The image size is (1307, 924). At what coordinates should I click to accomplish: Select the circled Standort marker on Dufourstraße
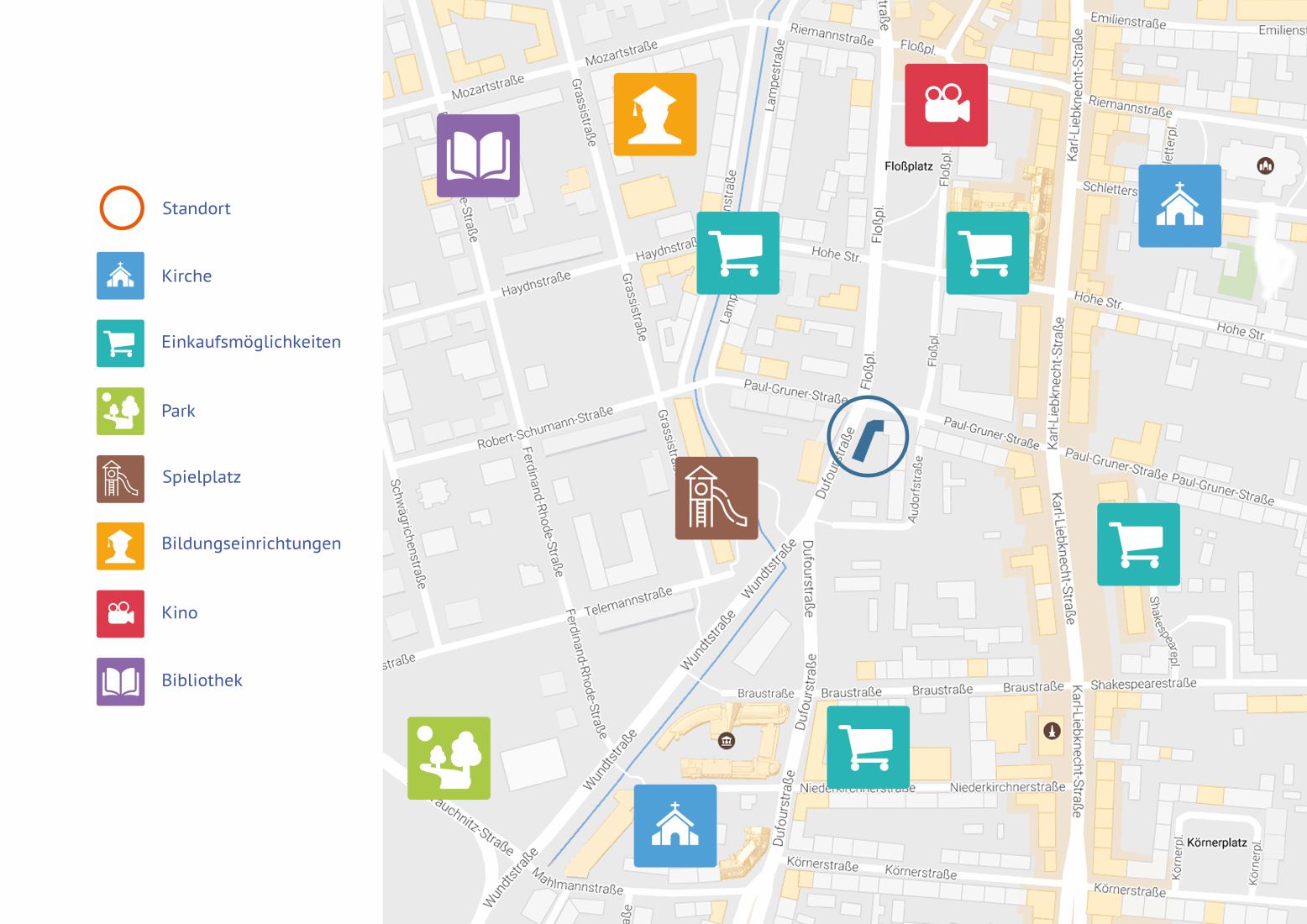868,437
